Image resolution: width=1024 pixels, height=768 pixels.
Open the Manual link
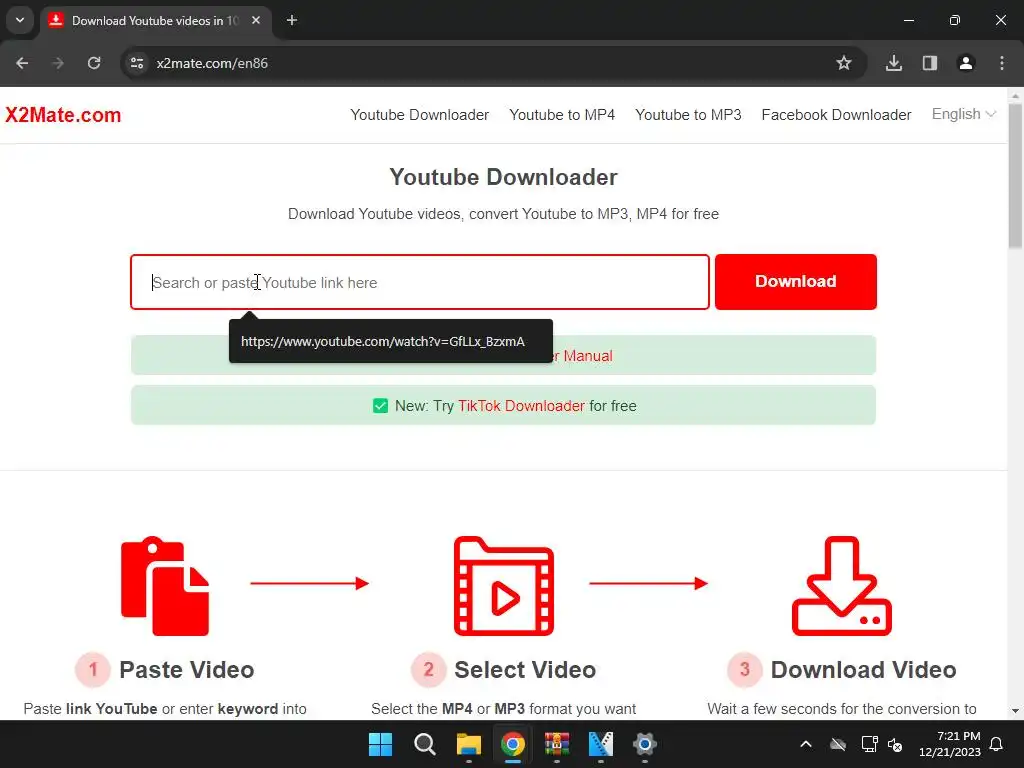click(x=588, y=356)
